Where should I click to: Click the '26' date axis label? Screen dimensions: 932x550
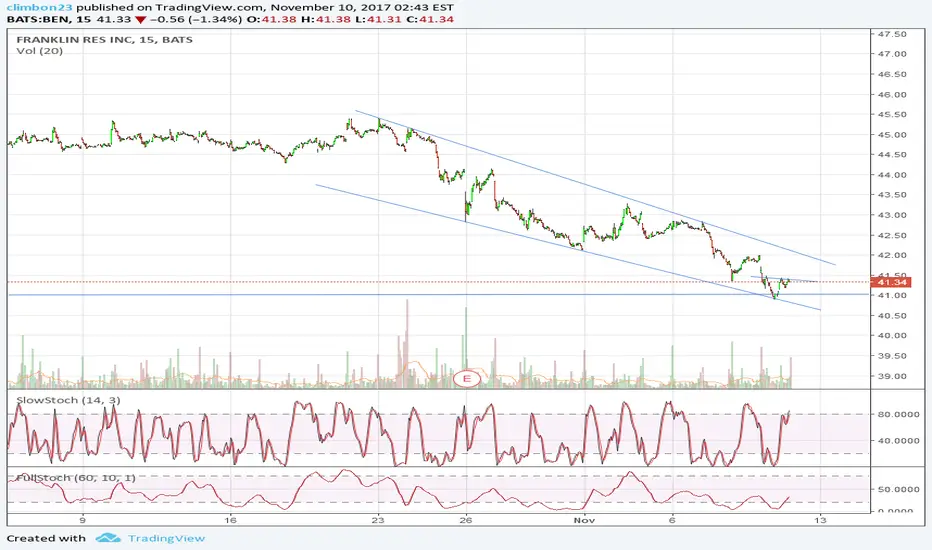[466, 520]
